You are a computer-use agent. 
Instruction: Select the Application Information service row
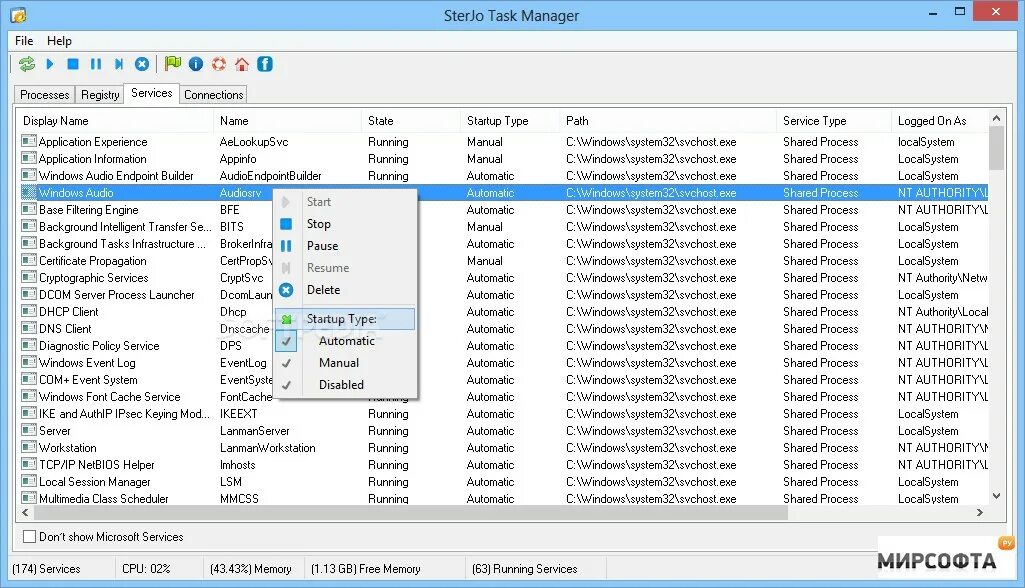point(503,159)
